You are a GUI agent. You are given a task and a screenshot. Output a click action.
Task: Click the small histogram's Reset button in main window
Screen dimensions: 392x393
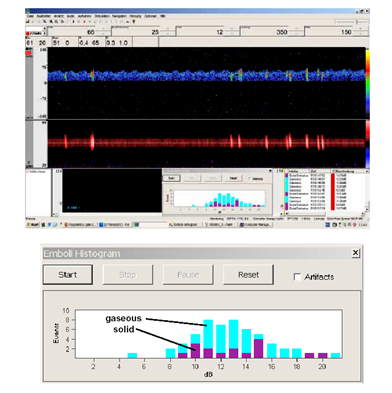(x=233, y=178)
